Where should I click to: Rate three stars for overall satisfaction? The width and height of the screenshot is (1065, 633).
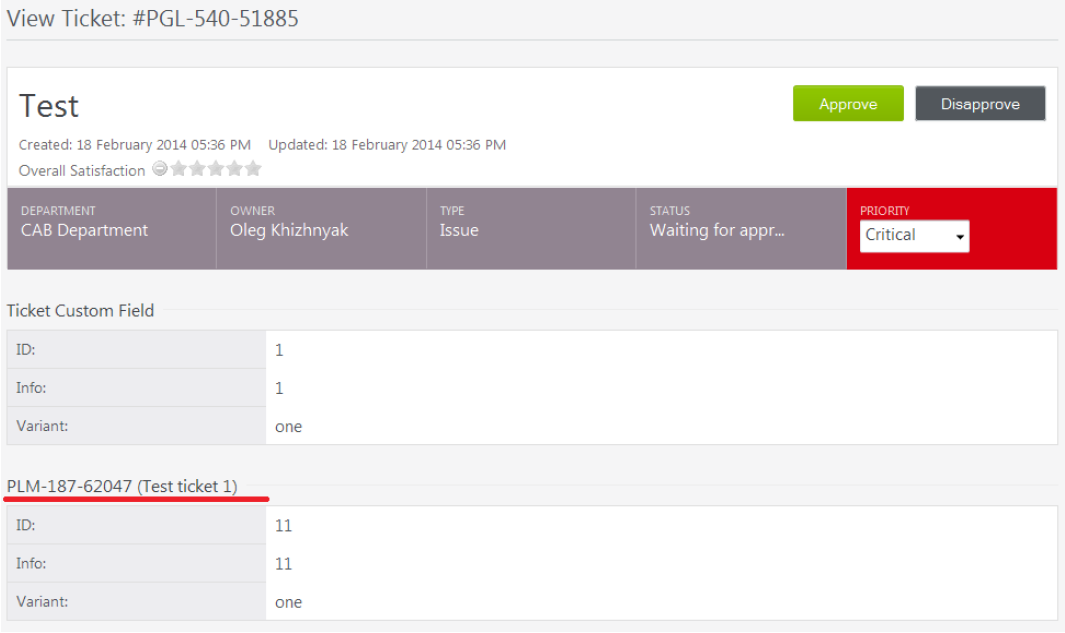(215, 168)
